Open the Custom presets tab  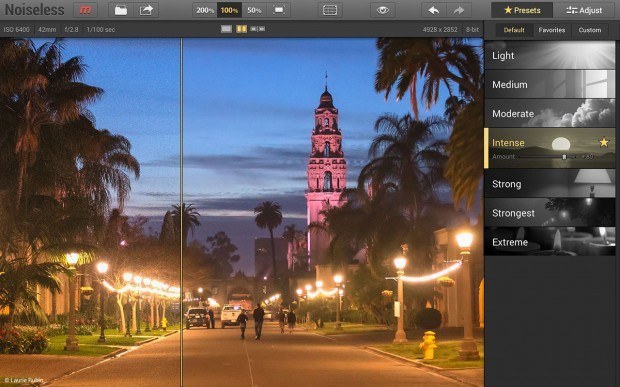(x=590, y=30)
